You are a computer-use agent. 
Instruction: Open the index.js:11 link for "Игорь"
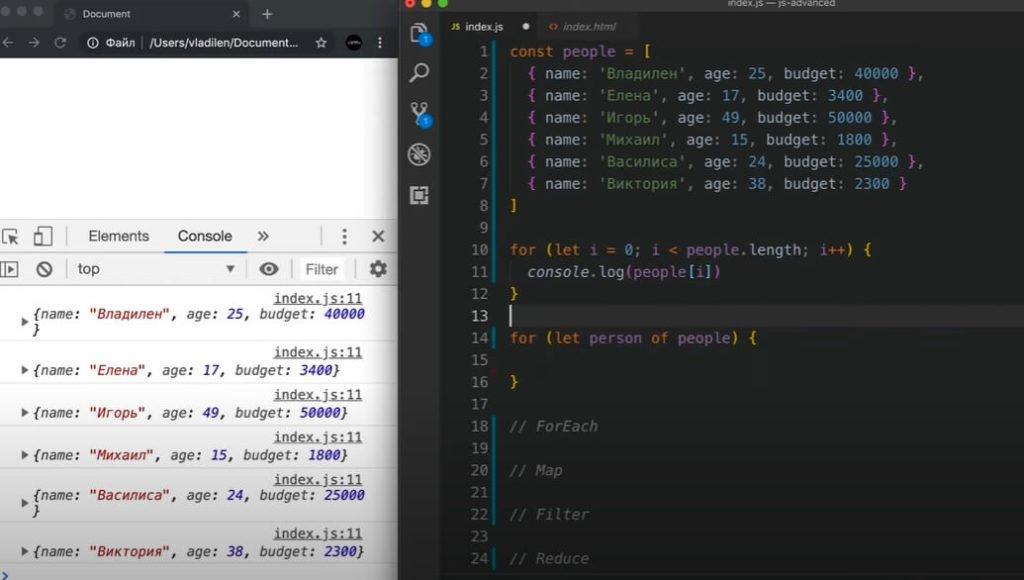coord(318,395)
